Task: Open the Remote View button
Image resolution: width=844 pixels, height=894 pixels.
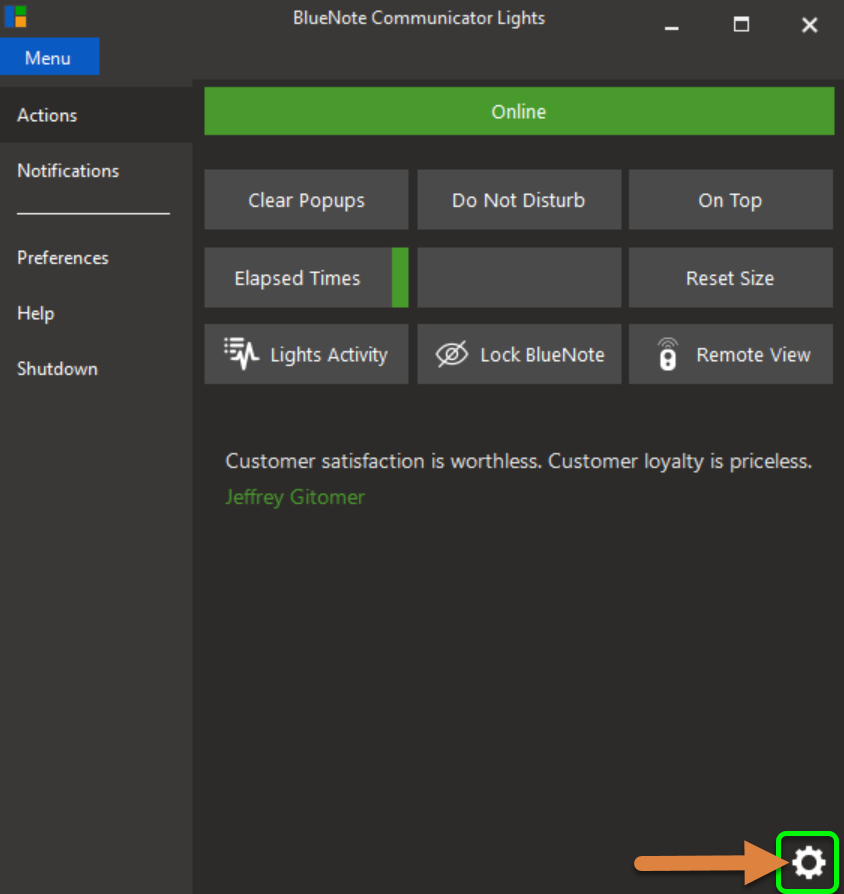Action: coord(731,354)
